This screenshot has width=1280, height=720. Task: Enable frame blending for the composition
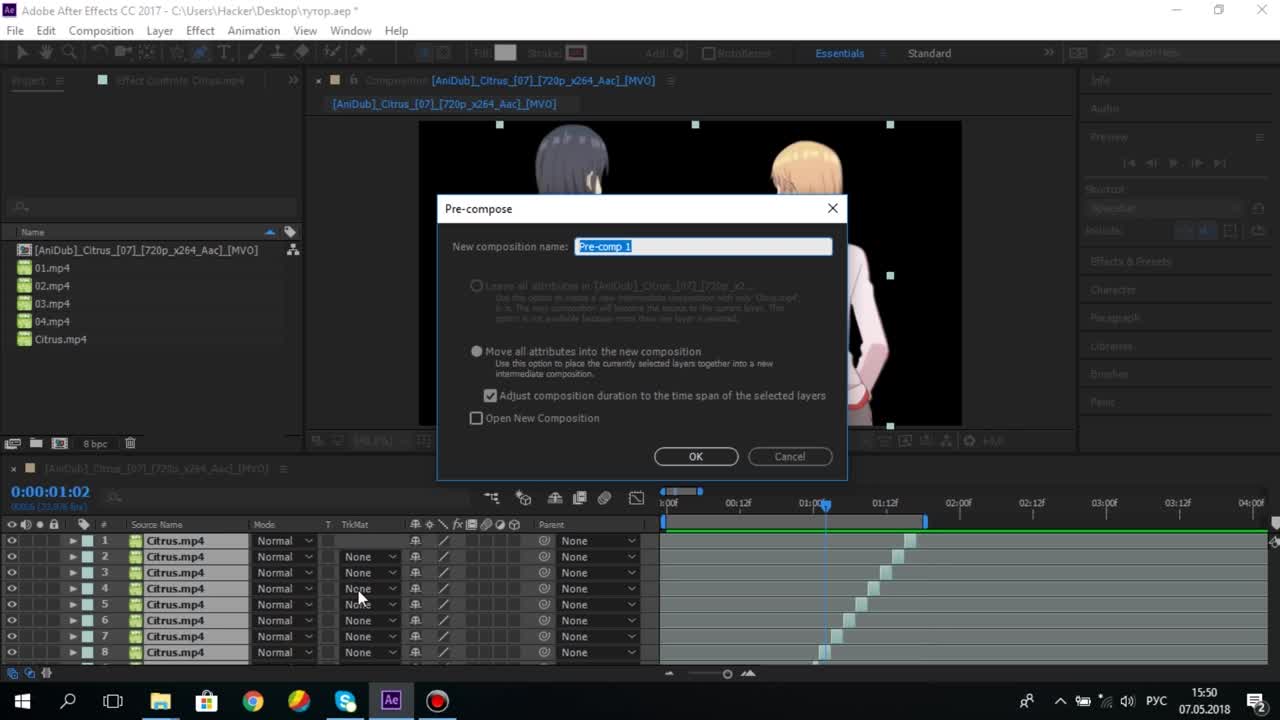click(580, 498)
